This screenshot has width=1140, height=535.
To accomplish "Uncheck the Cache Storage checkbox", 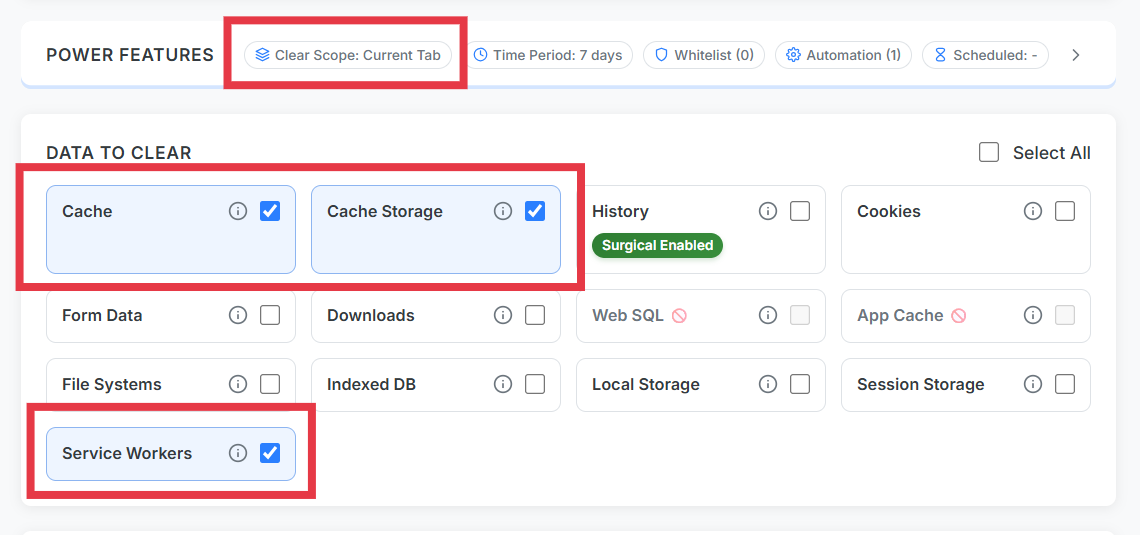I will [x=535, y=212].
